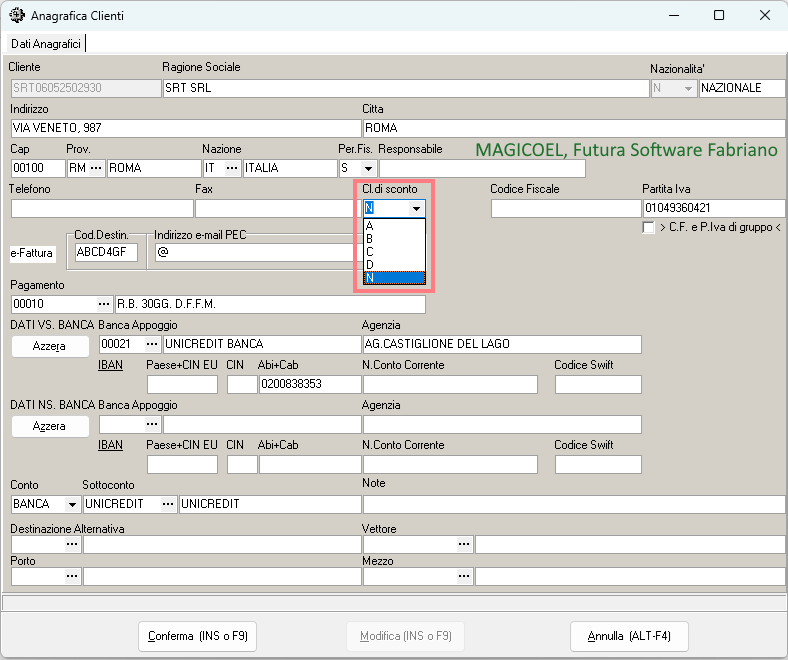The height and width of the screenshot is (660, 788).
Task: Click NS. BANCA Codice Swift field
Action: point(598,464)
